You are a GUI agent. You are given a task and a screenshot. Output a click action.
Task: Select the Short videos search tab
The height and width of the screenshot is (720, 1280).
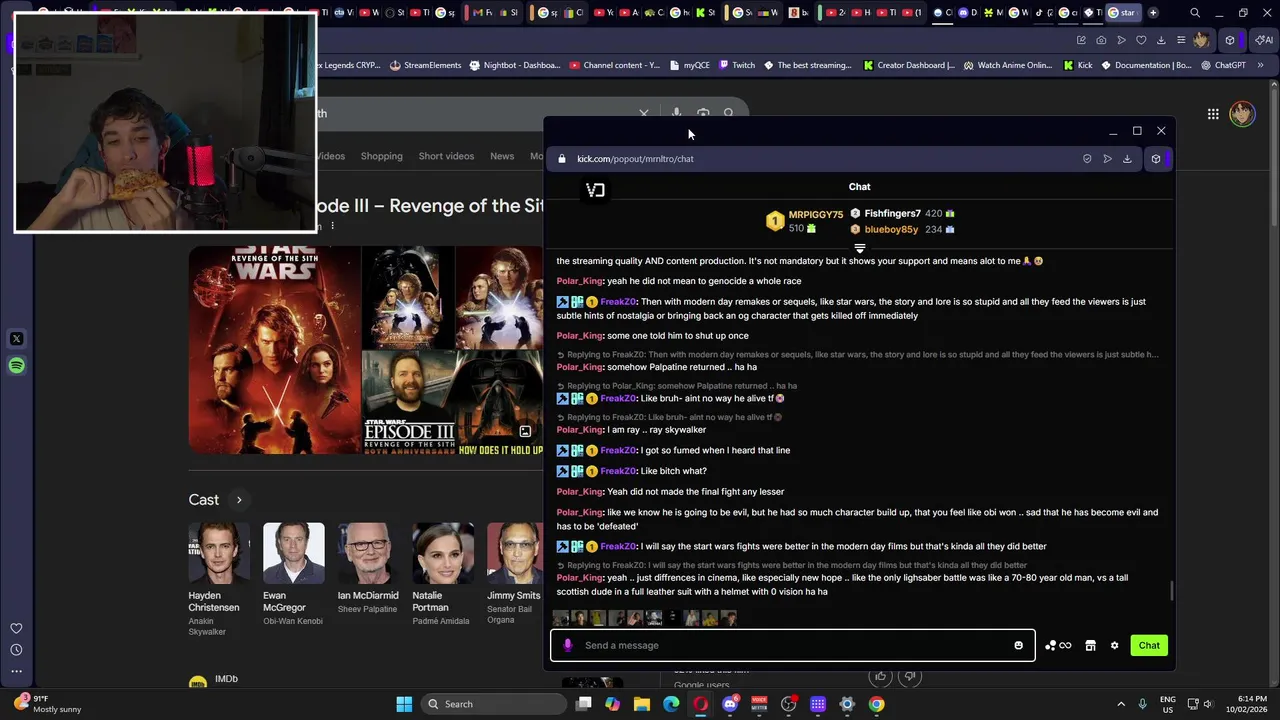tap(446, 156)
